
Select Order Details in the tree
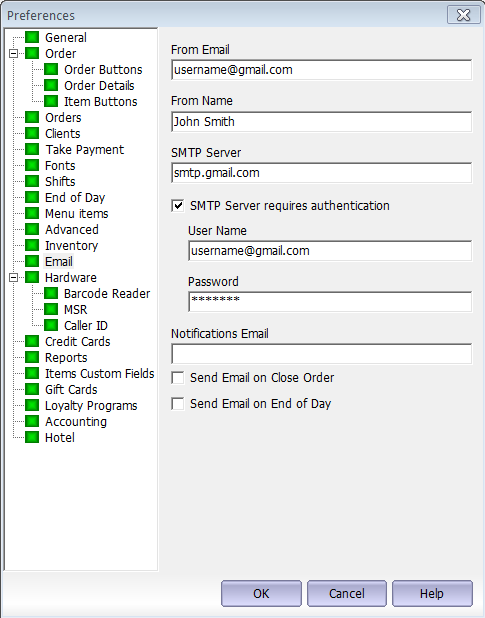[99, 85]
